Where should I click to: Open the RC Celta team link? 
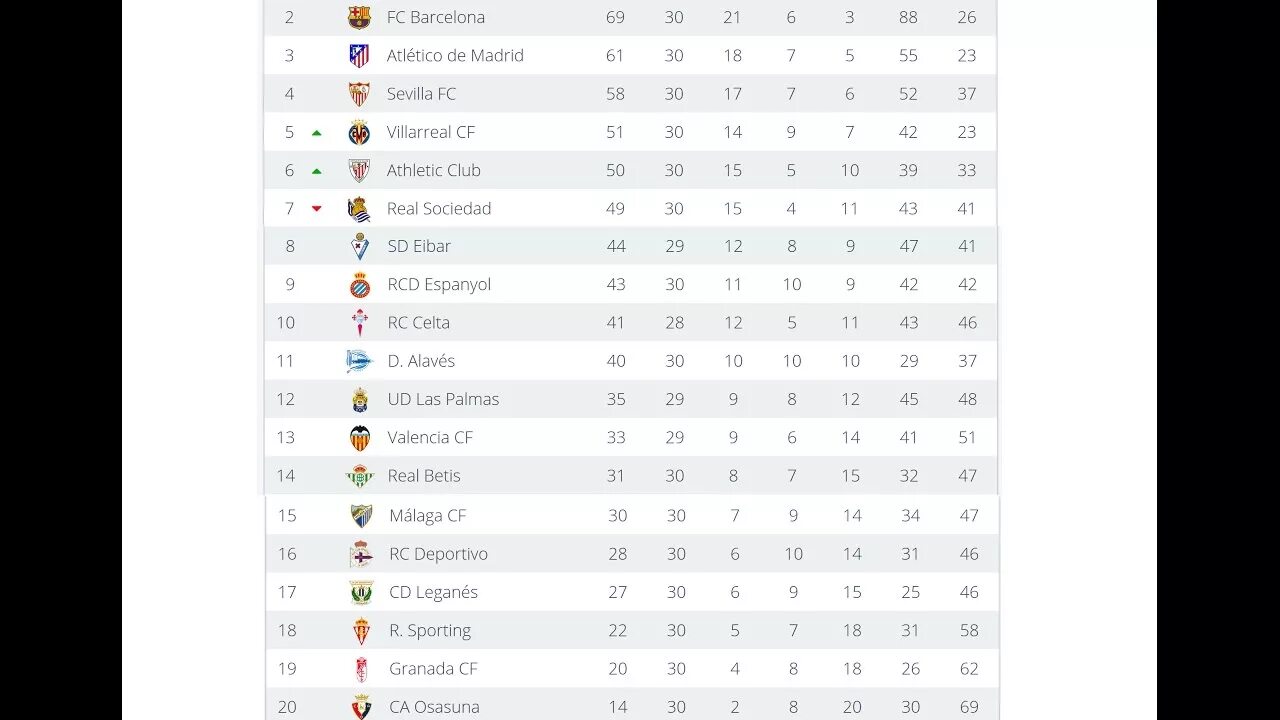419,323
